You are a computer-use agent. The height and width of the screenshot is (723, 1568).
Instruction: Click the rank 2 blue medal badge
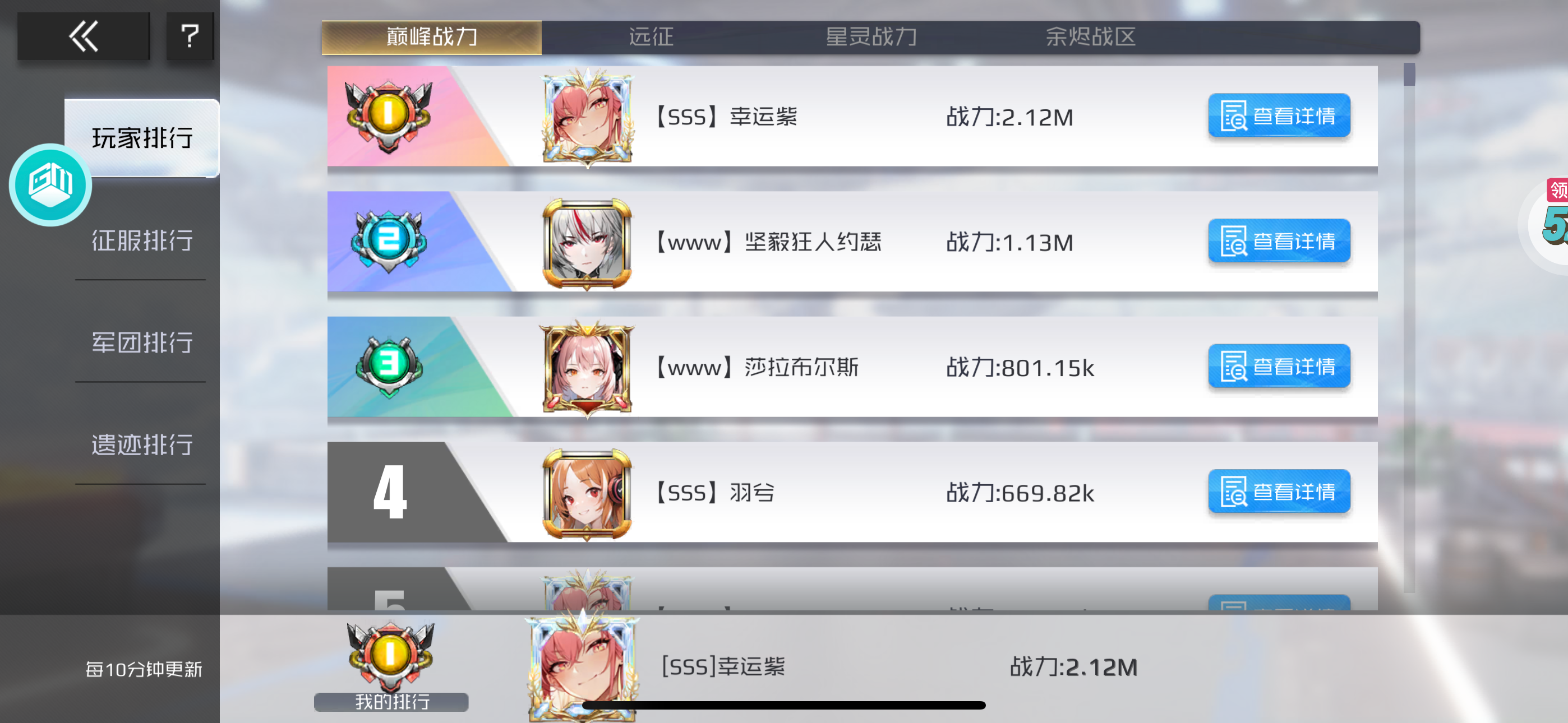(x=388, y=240)
